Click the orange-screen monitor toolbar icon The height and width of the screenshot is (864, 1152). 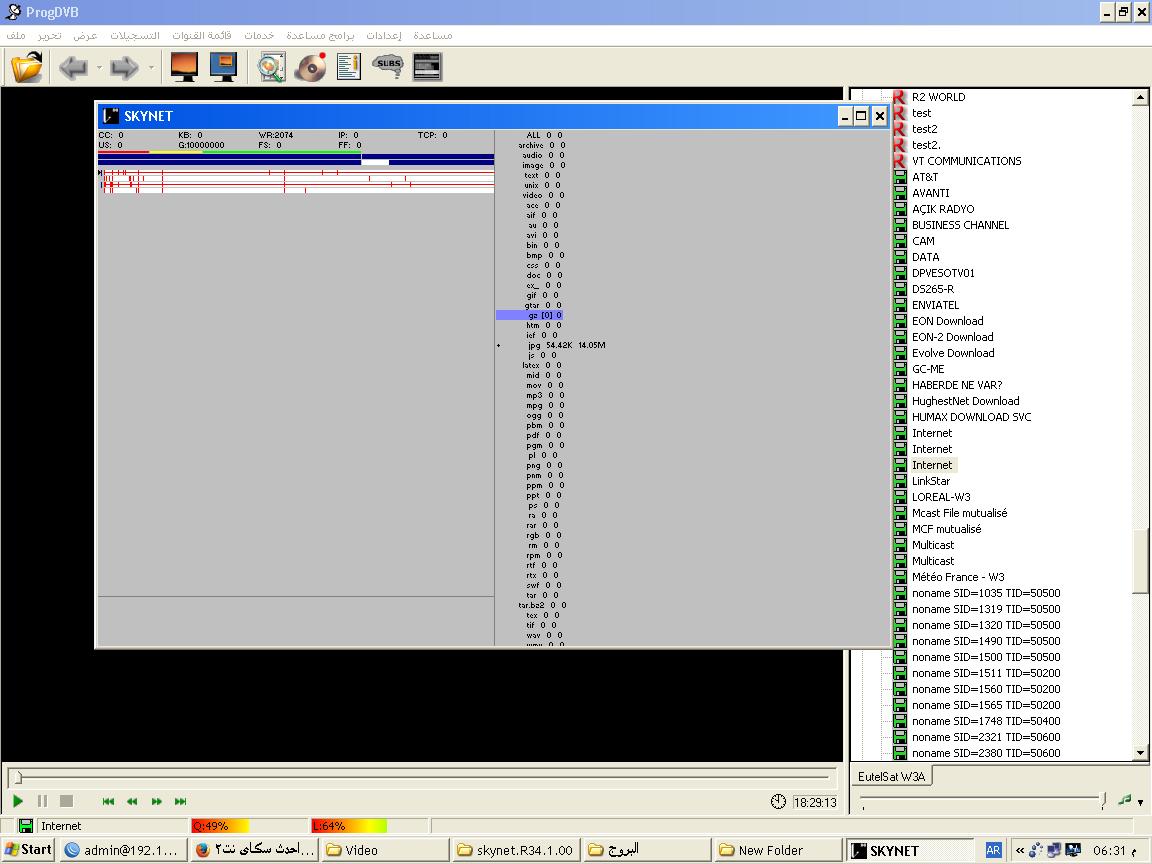pos(184,67)
